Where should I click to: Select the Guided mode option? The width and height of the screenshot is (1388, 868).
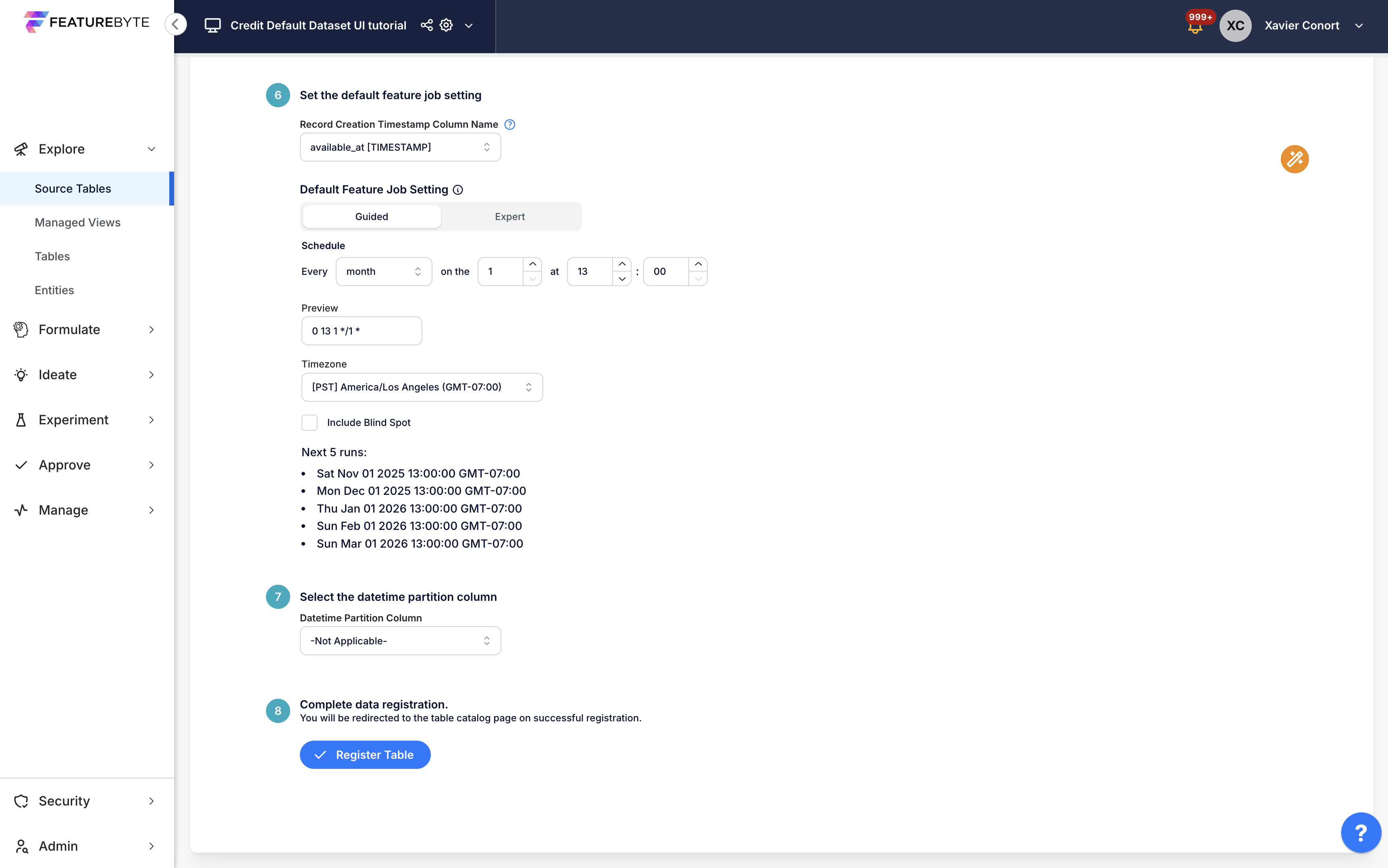tap(372, 216)
